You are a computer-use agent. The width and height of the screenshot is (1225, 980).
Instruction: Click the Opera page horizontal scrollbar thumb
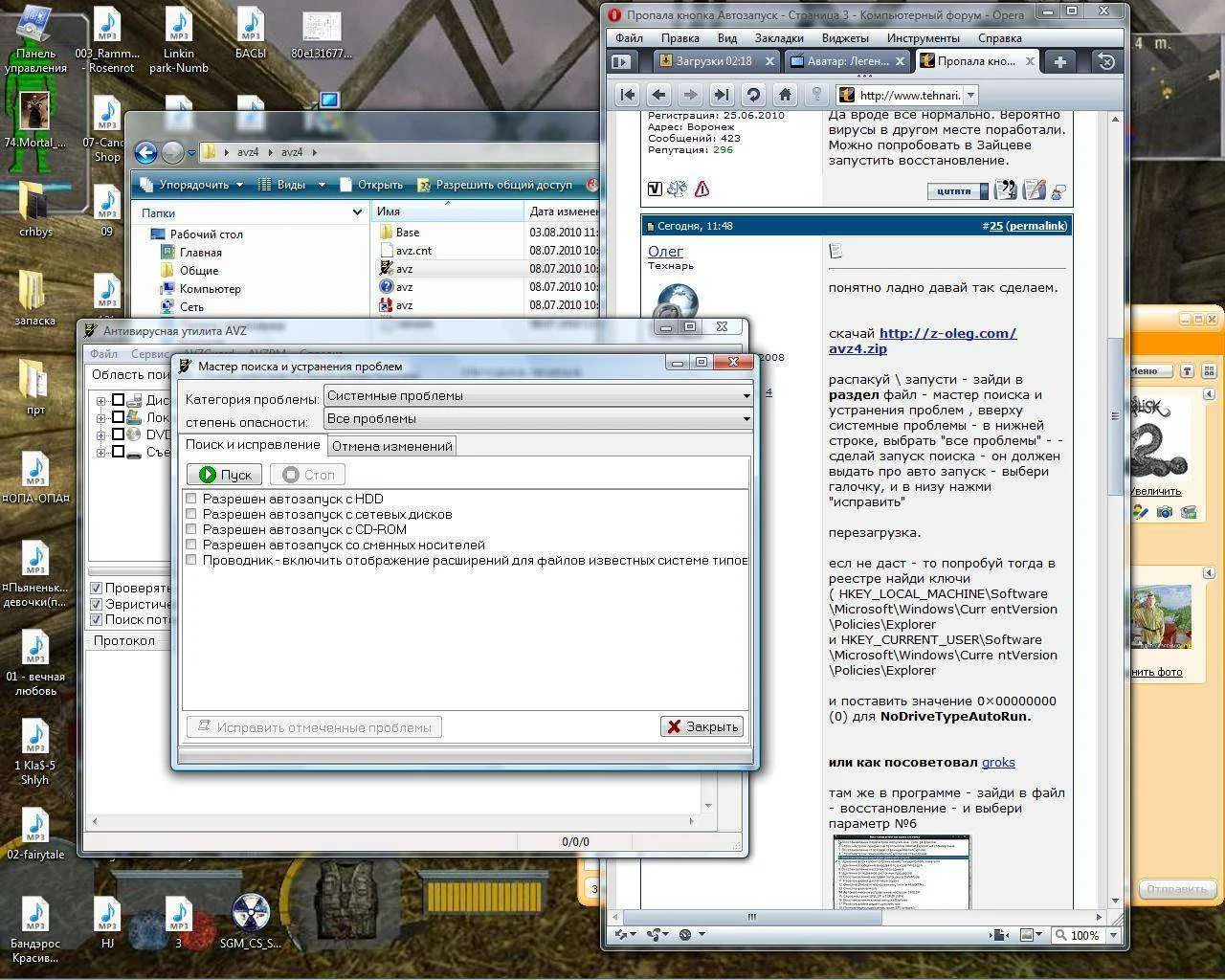tap(751, 916)
